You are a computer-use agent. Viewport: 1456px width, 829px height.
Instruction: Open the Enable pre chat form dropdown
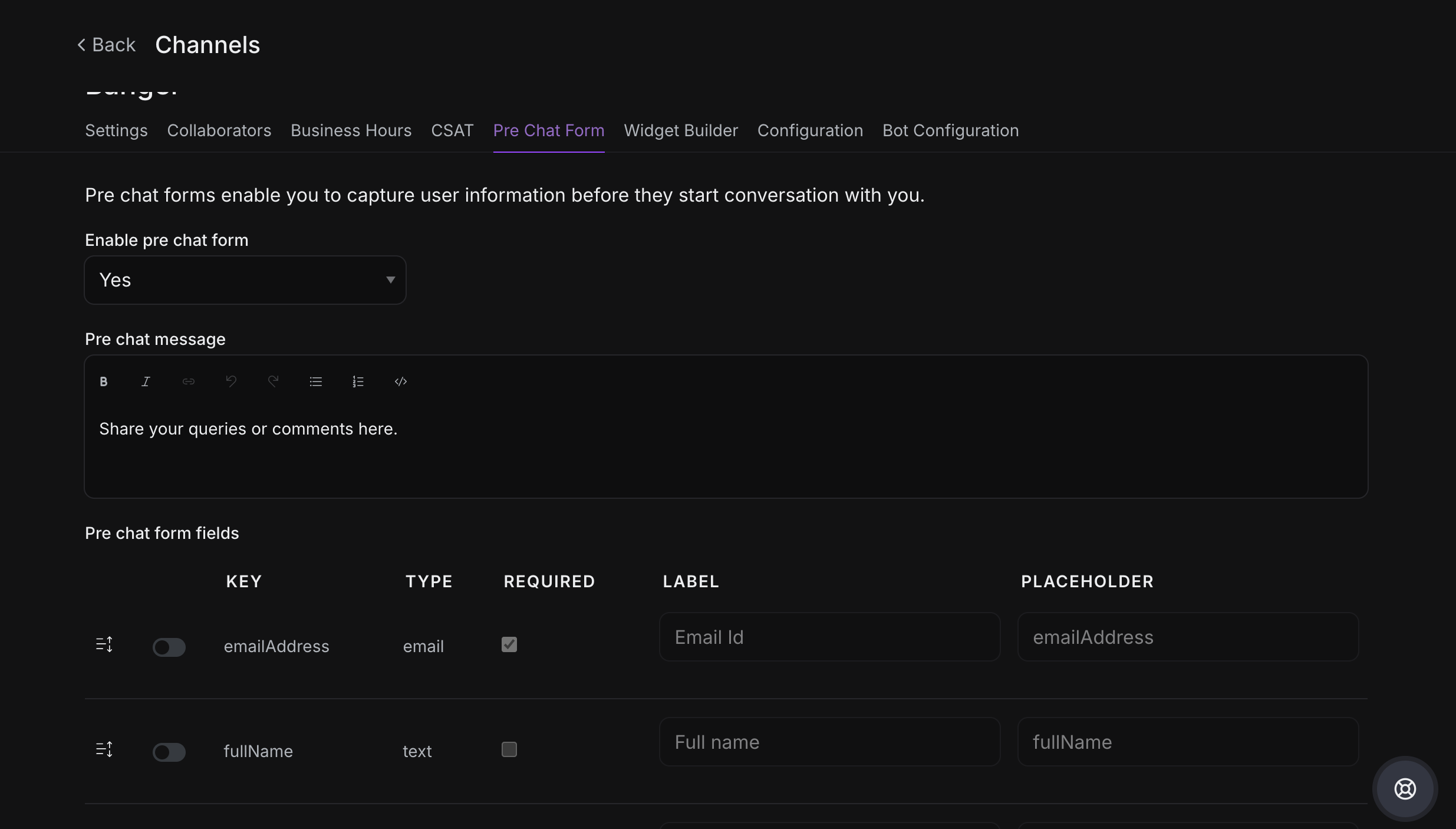pos(245,280)
